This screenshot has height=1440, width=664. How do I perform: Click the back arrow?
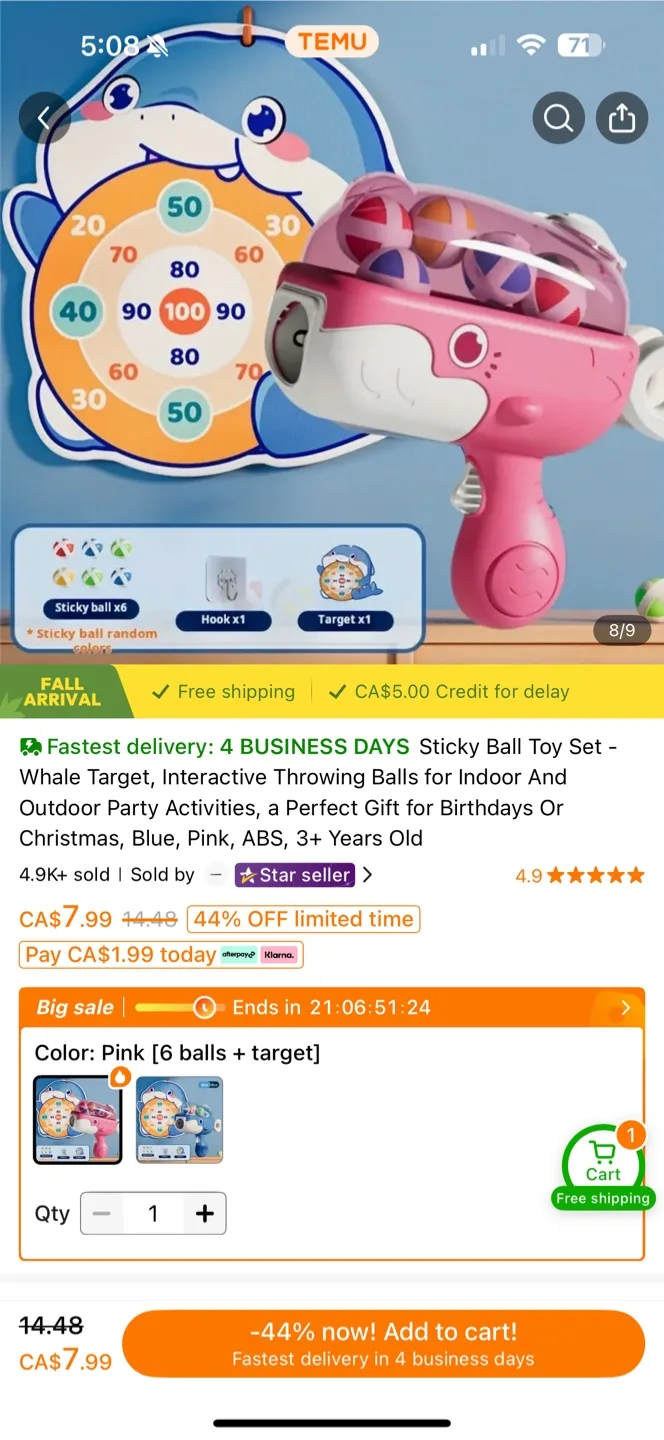coord(44,117)
